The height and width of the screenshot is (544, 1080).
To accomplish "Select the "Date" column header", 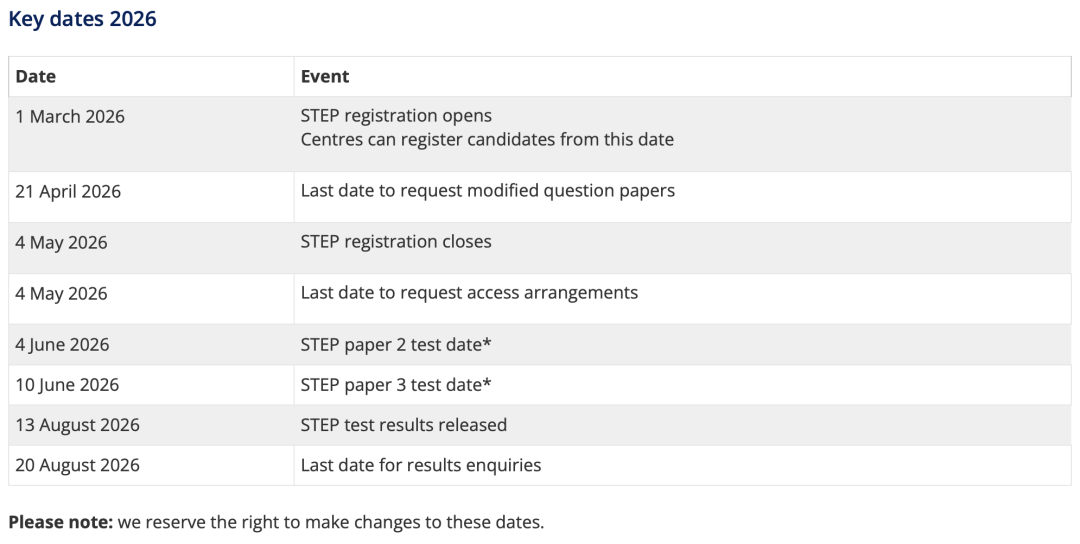I will tap(36, 76).
